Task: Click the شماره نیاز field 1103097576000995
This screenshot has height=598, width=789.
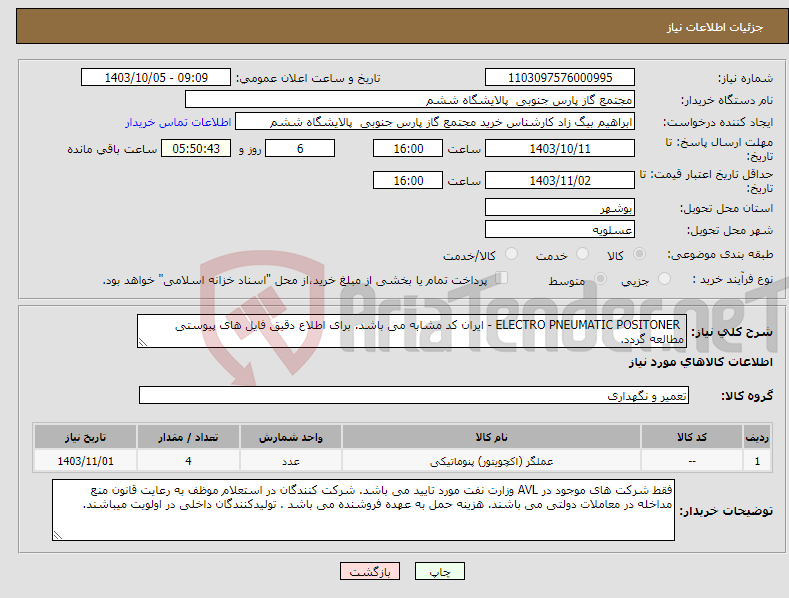Action: (560, 78)
